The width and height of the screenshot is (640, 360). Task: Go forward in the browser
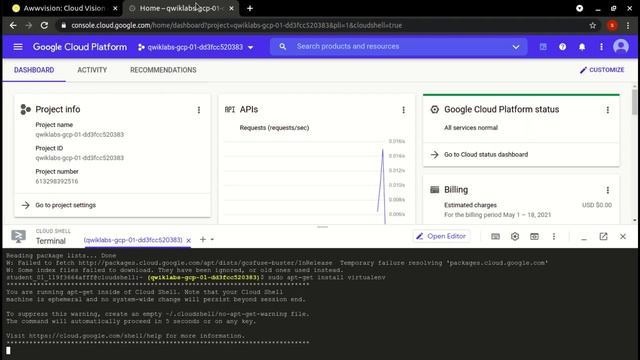(x=29, y=25)
